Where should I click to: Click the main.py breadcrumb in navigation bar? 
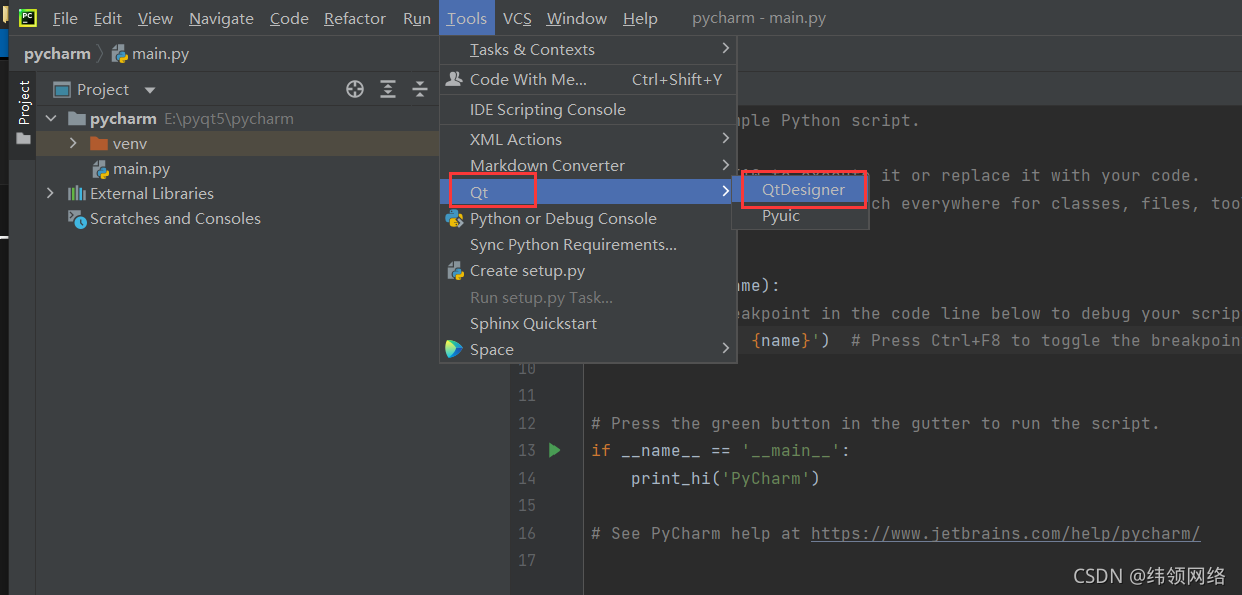tap(149, 53)
